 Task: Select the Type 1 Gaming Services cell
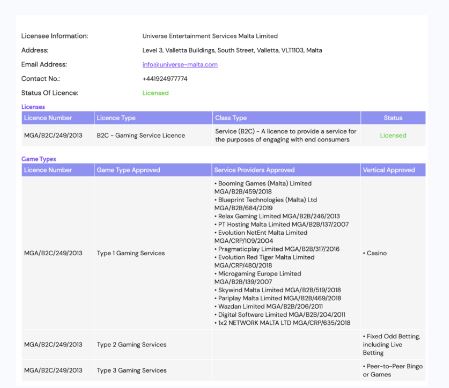point(131,253)
